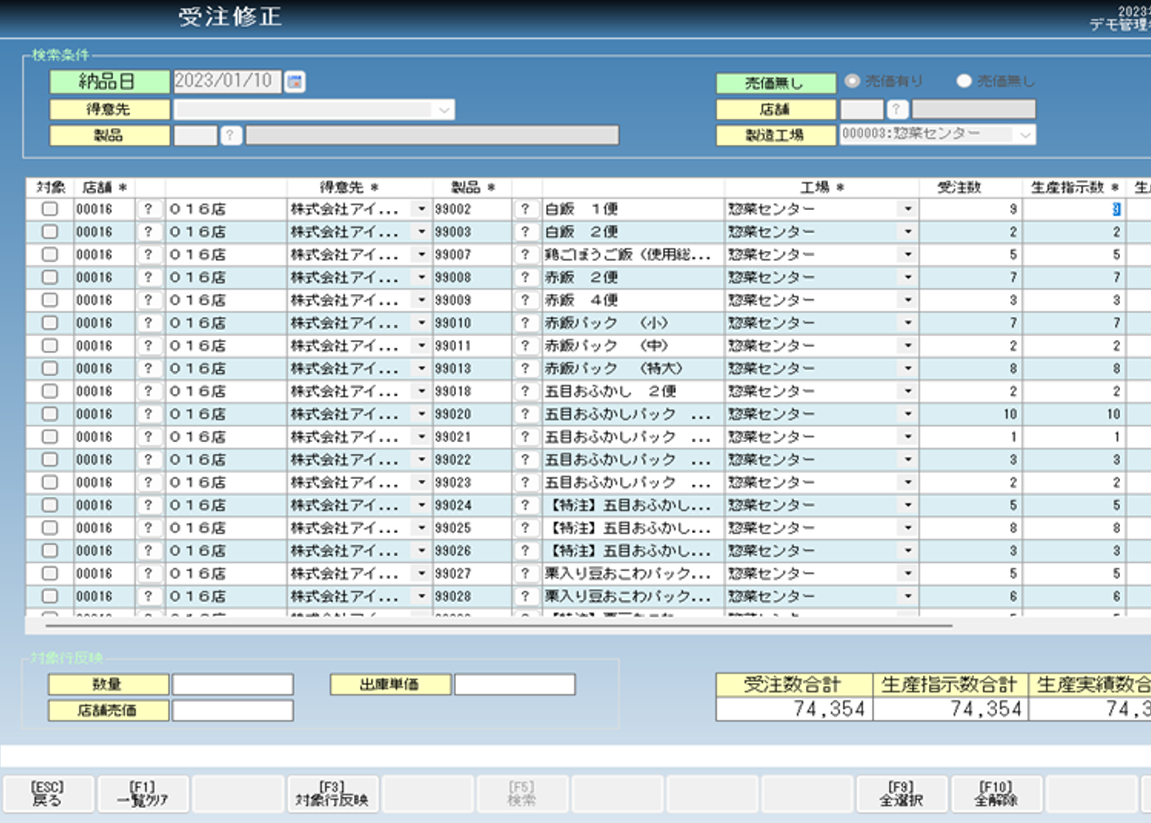Image resolution: width=1151 pixels, height=823 pixels.
Task: Open store lookup ? in row 99025
Action: (148, 528)
